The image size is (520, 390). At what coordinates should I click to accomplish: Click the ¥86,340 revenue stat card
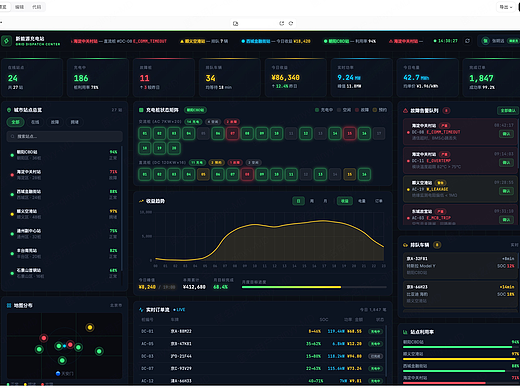click(x=296, y=78)
